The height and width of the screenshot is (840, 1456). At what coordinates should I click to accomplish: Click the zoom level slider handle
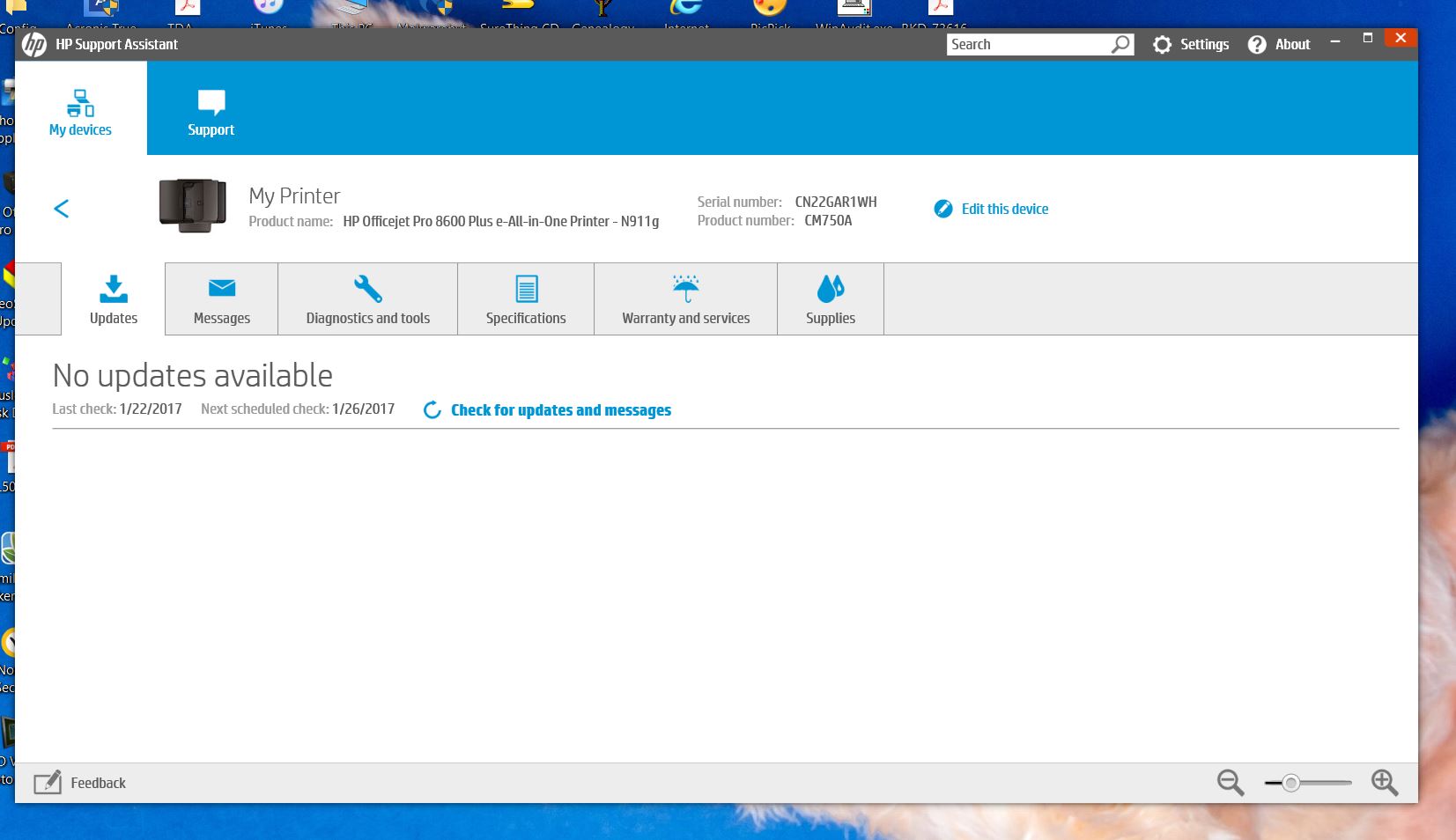coord(1290,783)
